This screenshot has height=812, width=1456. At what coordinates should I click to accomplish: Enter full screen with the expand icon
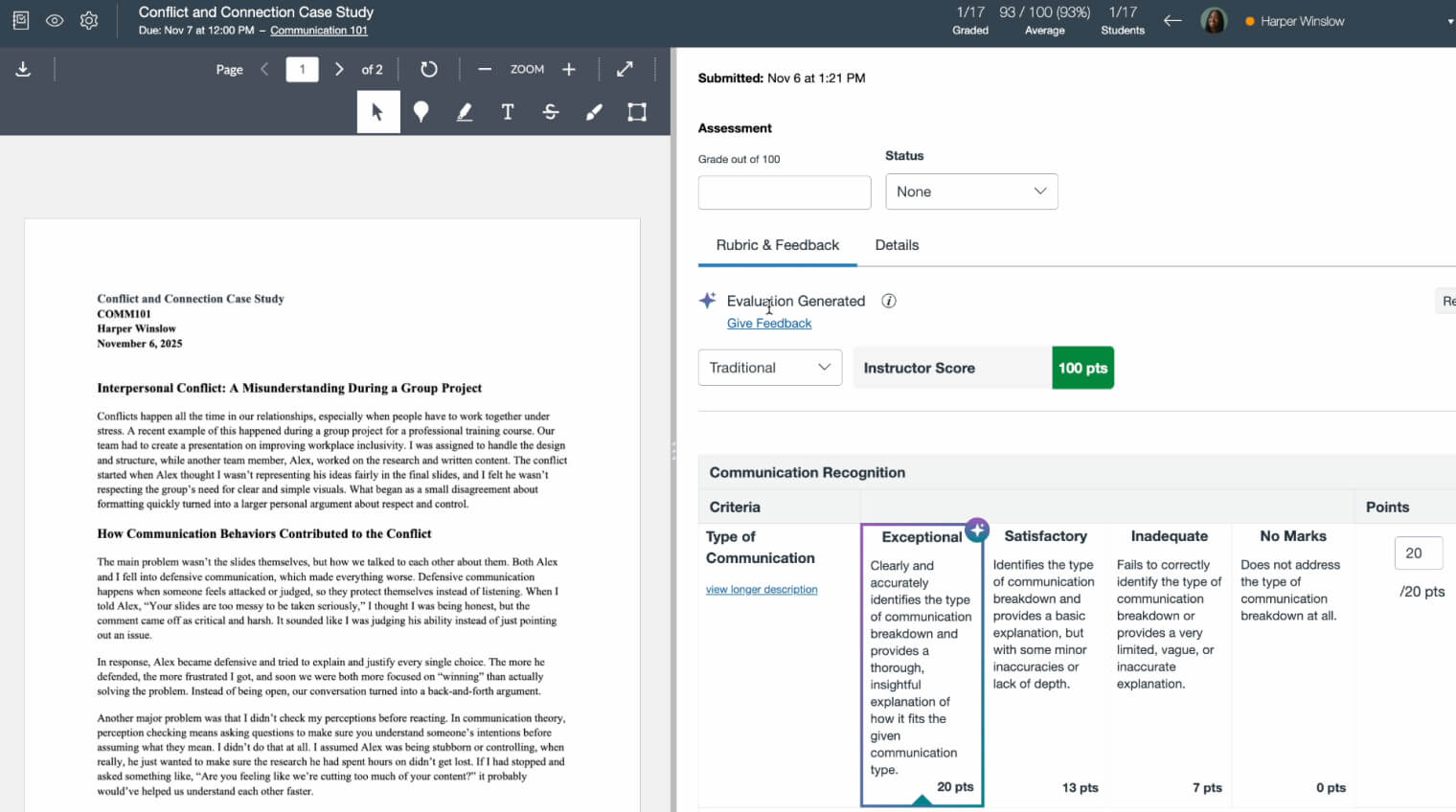click(625, 69)
